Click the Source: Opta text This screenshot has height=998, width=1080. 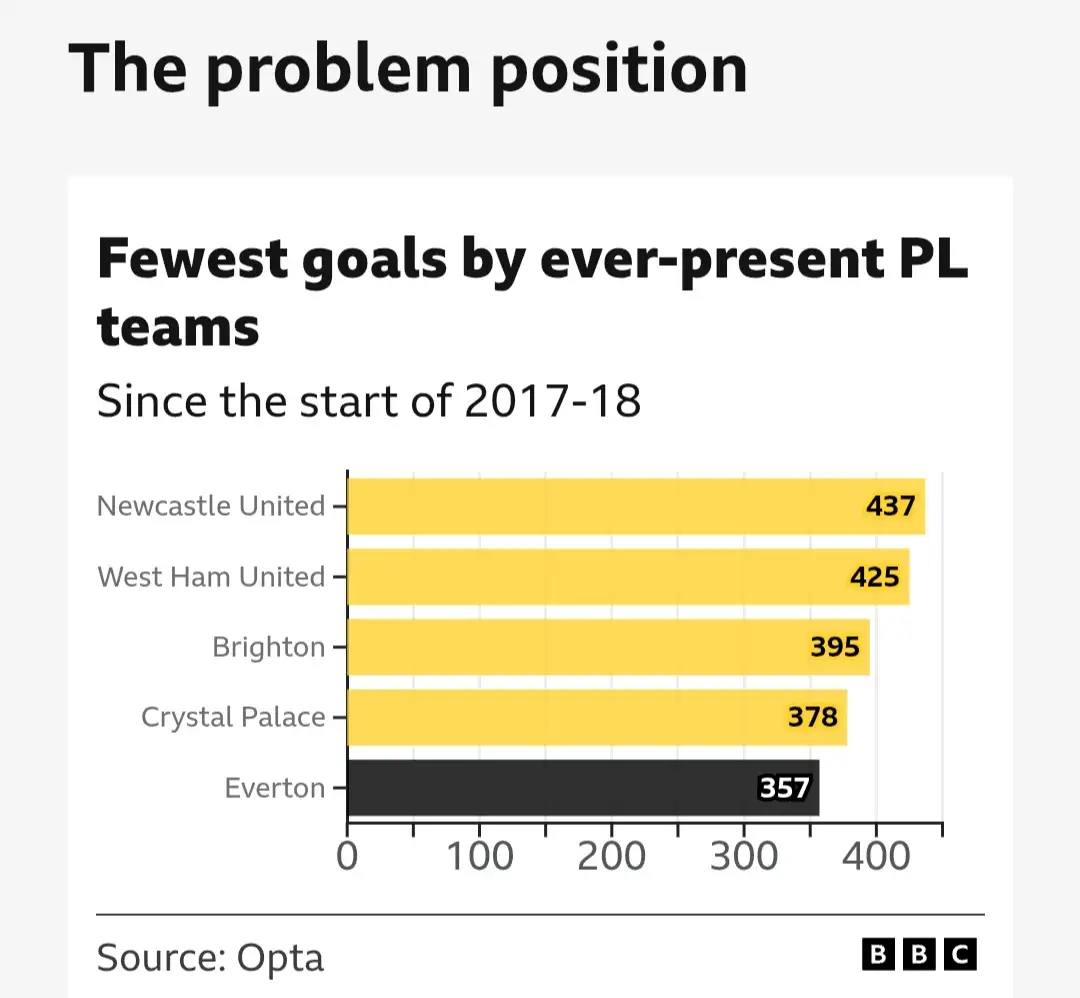coord(210,957)
